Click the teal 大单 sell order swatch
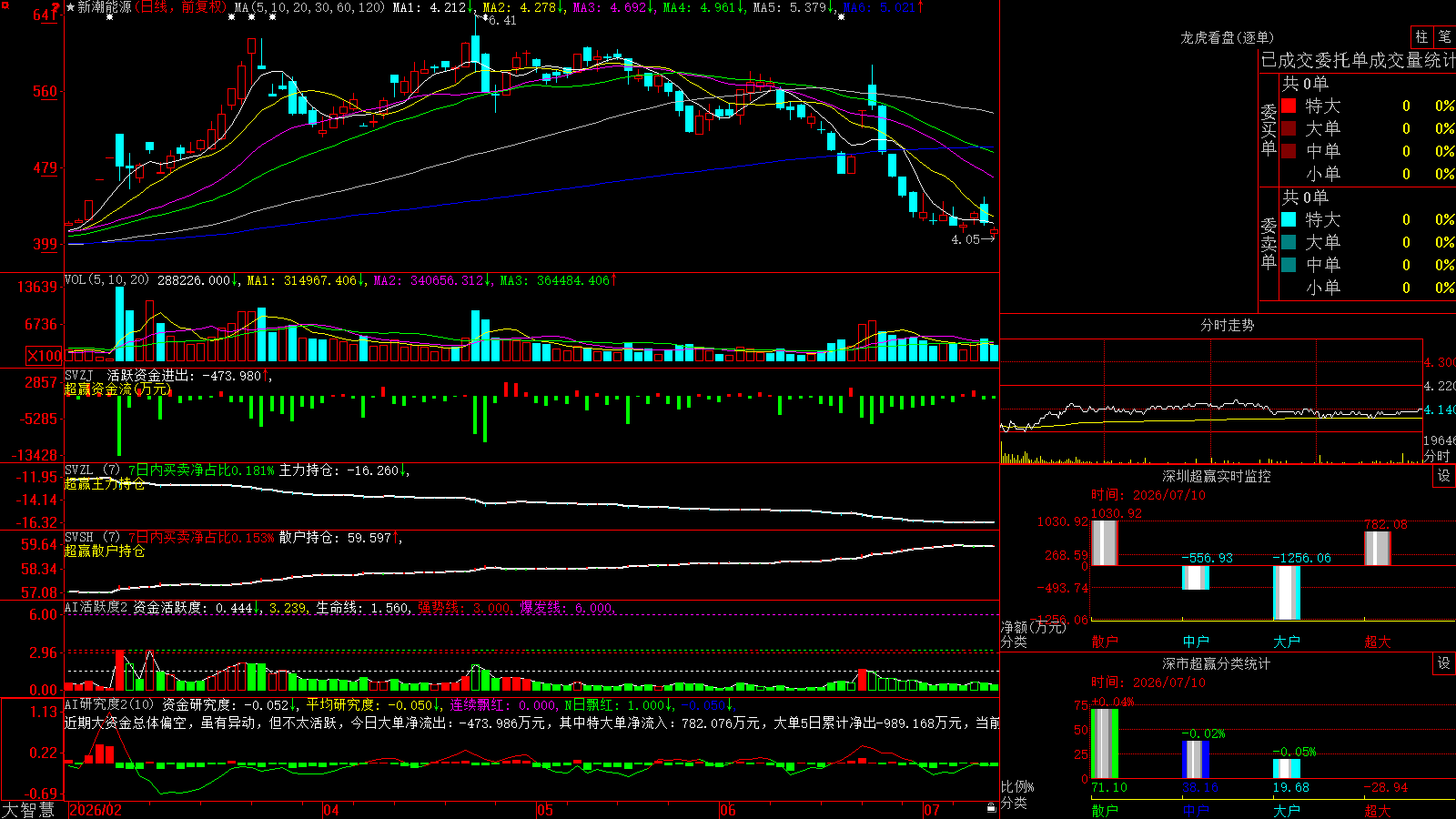 [1289, 242]
